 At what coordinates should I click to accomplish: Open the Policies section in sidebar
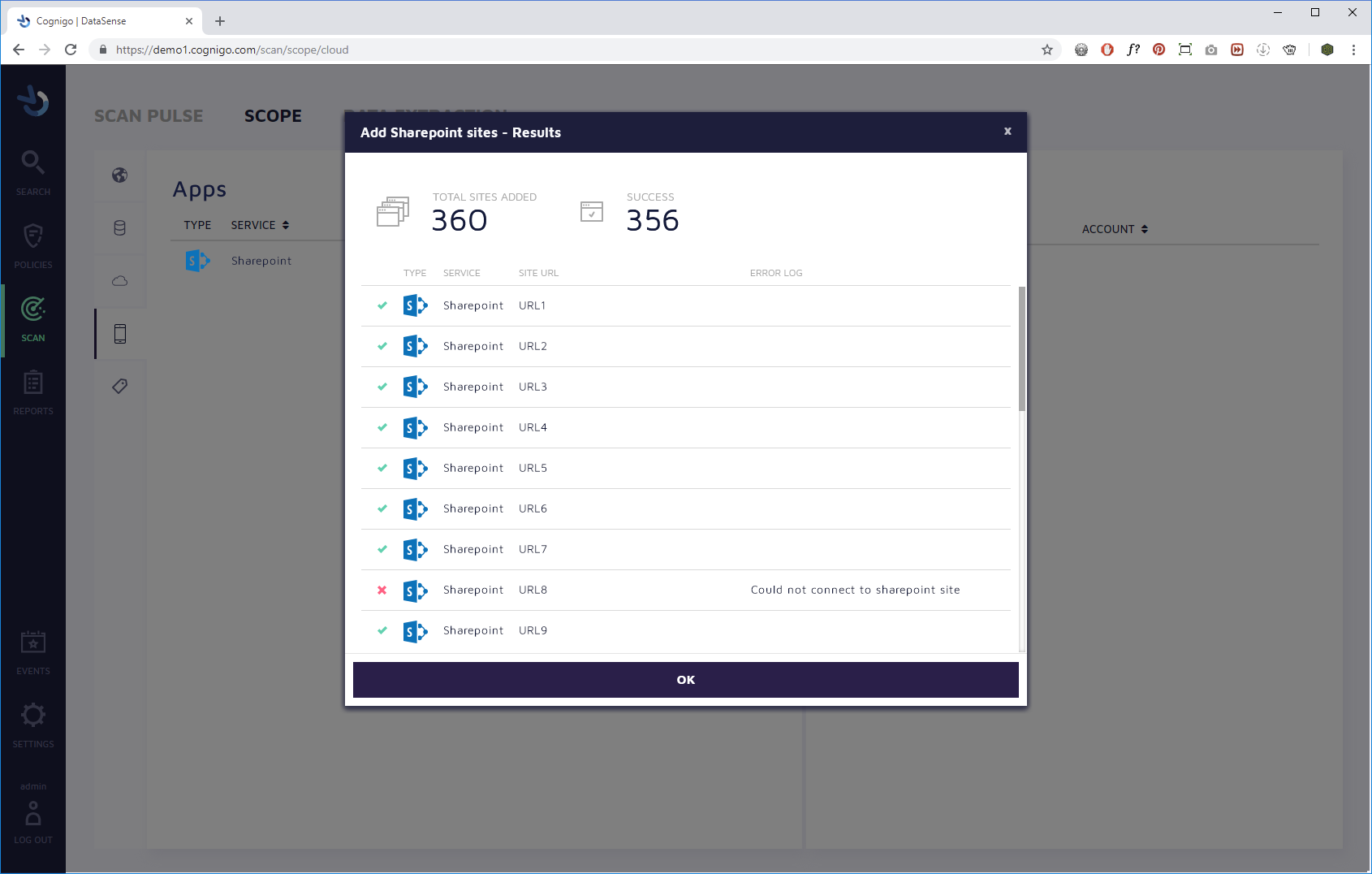[32, 246]
